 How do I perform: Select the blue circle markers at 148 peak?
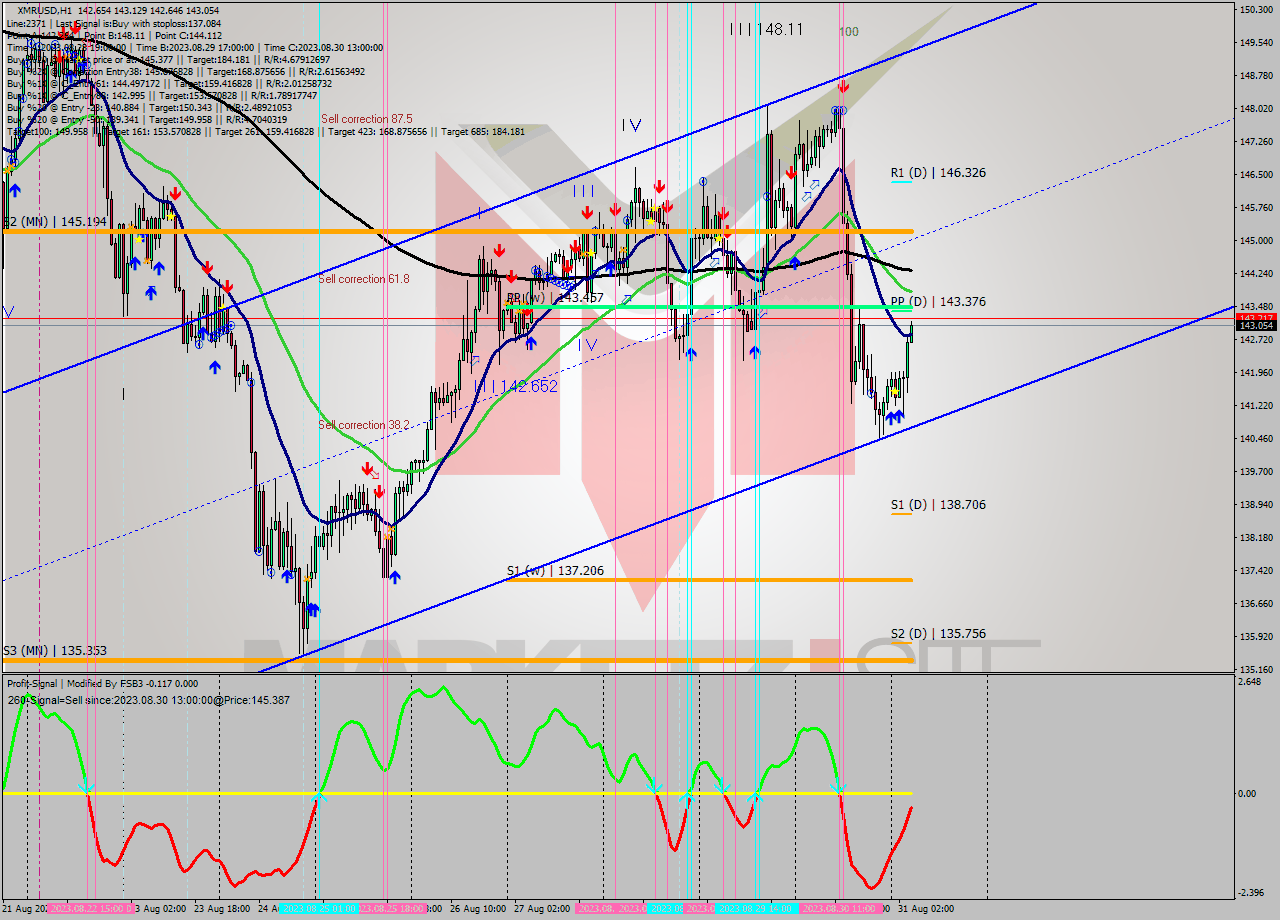(x=839, y=111)
